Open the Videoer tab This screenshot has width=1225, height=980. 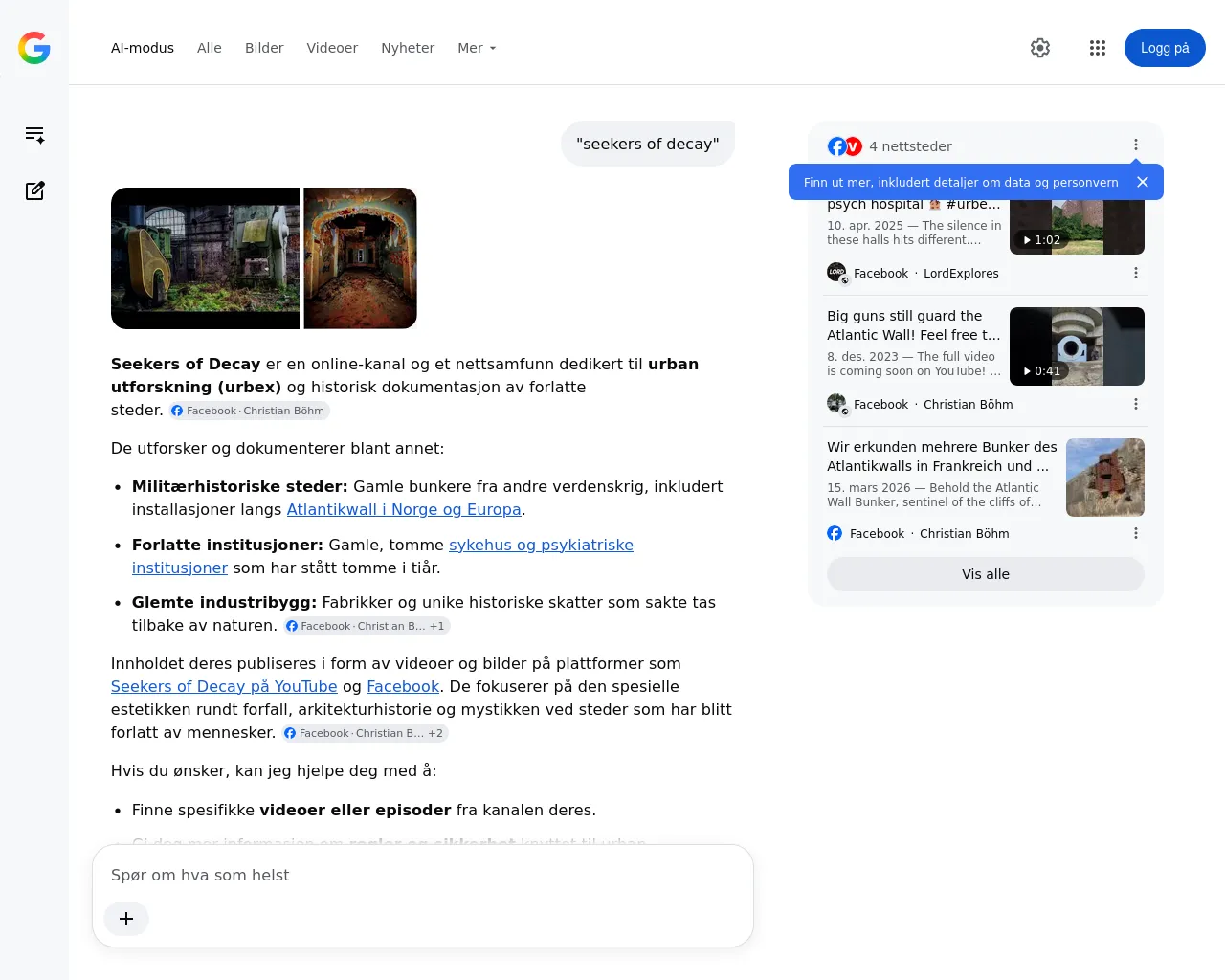click(x=332, y=48)
